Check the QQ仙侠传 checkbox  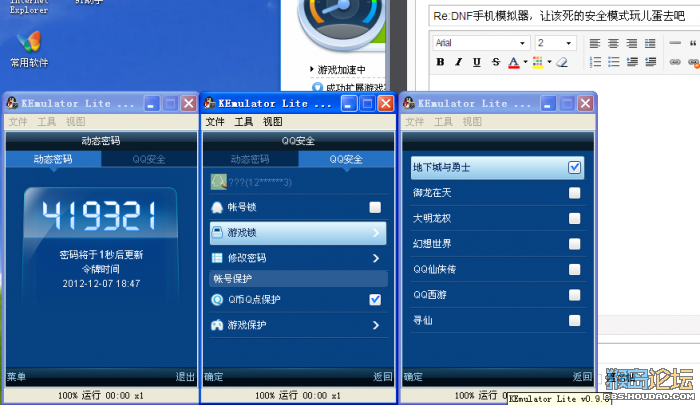click(575, 269)
